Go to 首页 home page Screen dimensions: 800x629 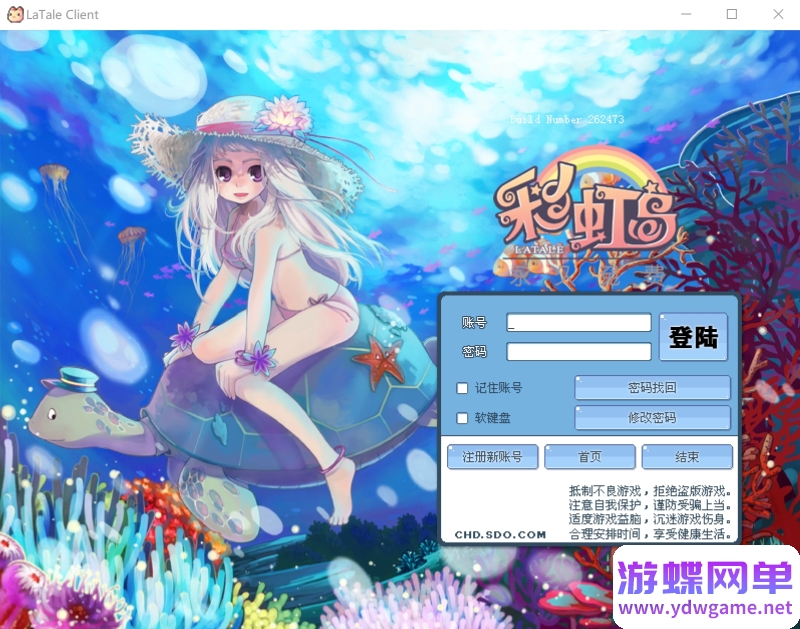(x=590, y=457)
